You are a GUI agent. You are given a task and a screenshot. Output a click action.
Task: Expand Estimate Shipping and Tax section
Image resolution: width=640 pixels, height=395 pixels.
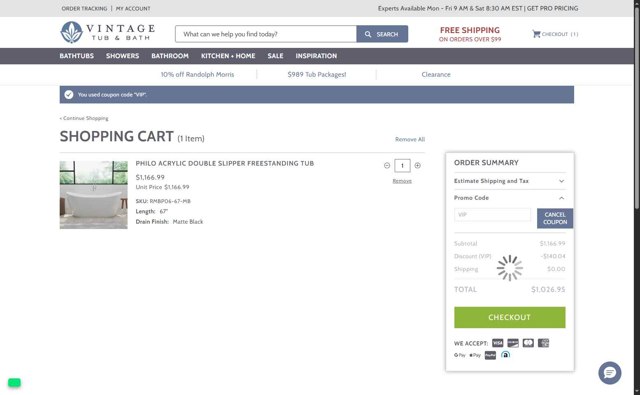tap(509, 181)
